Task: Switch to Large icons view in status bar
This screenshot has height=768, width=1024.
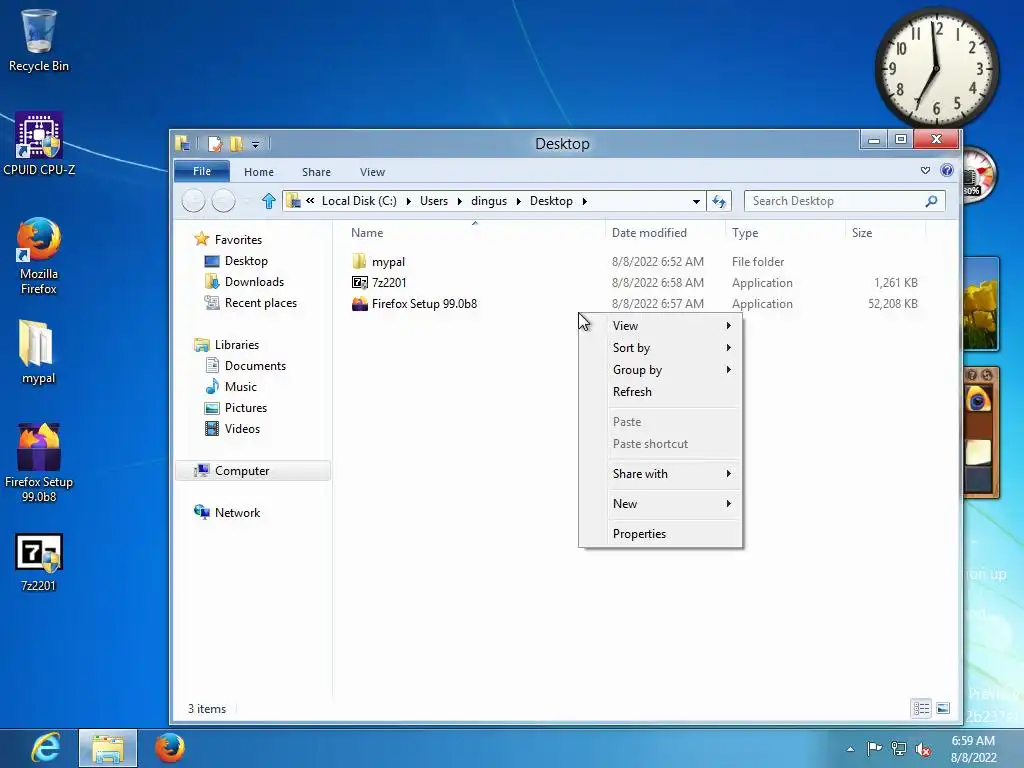Action: click(943, 708)
